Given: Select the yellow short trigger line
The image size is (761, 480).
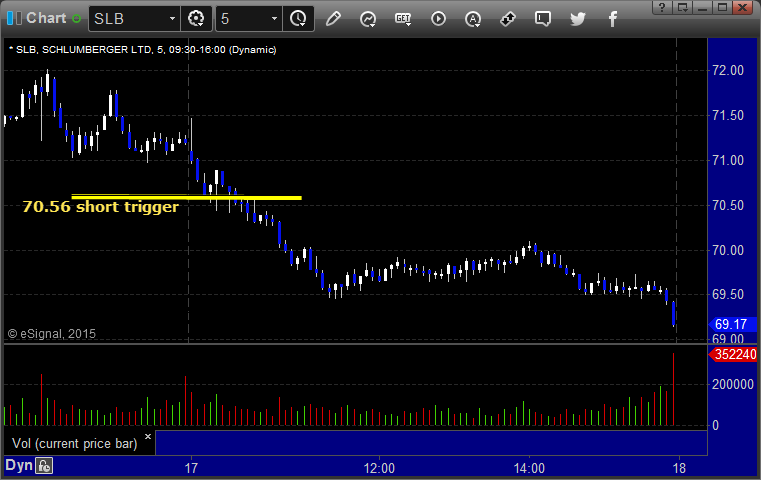Looking at the screenshot, I should point(186,197).
